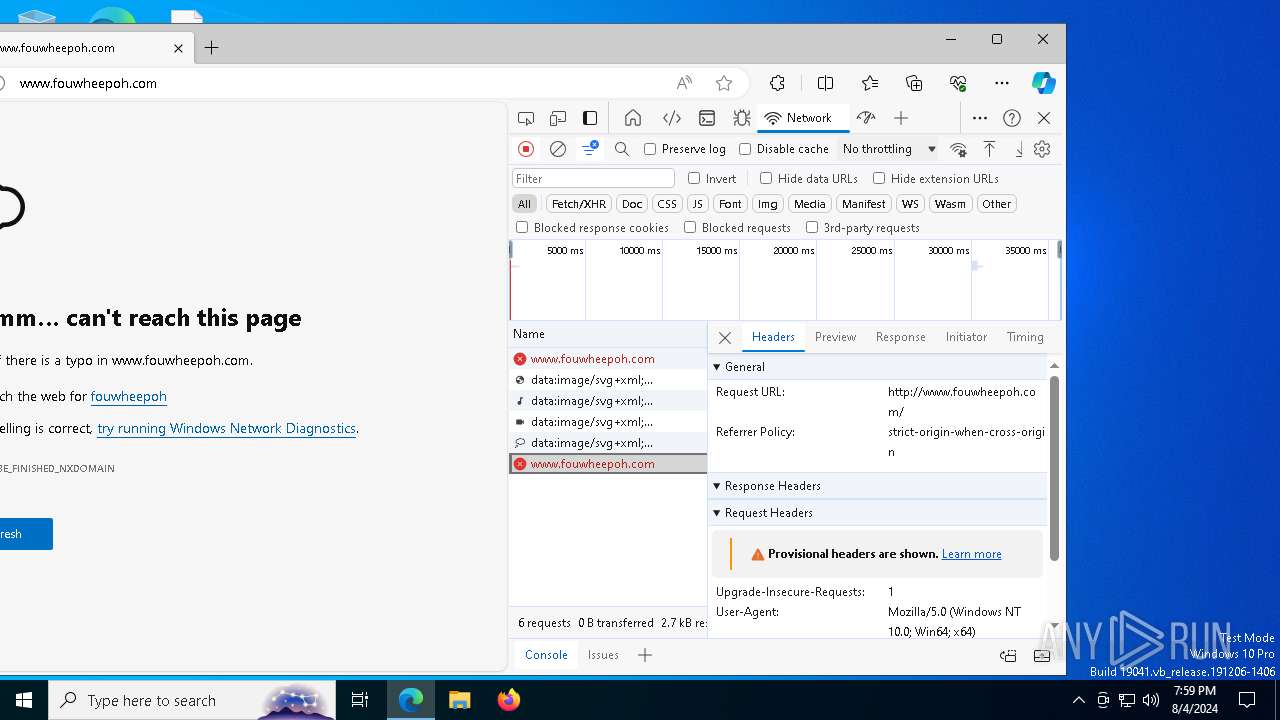Open Network settings gear icon
Image resolution: width=1280 pixels, height=720 pixels.
1042,149
